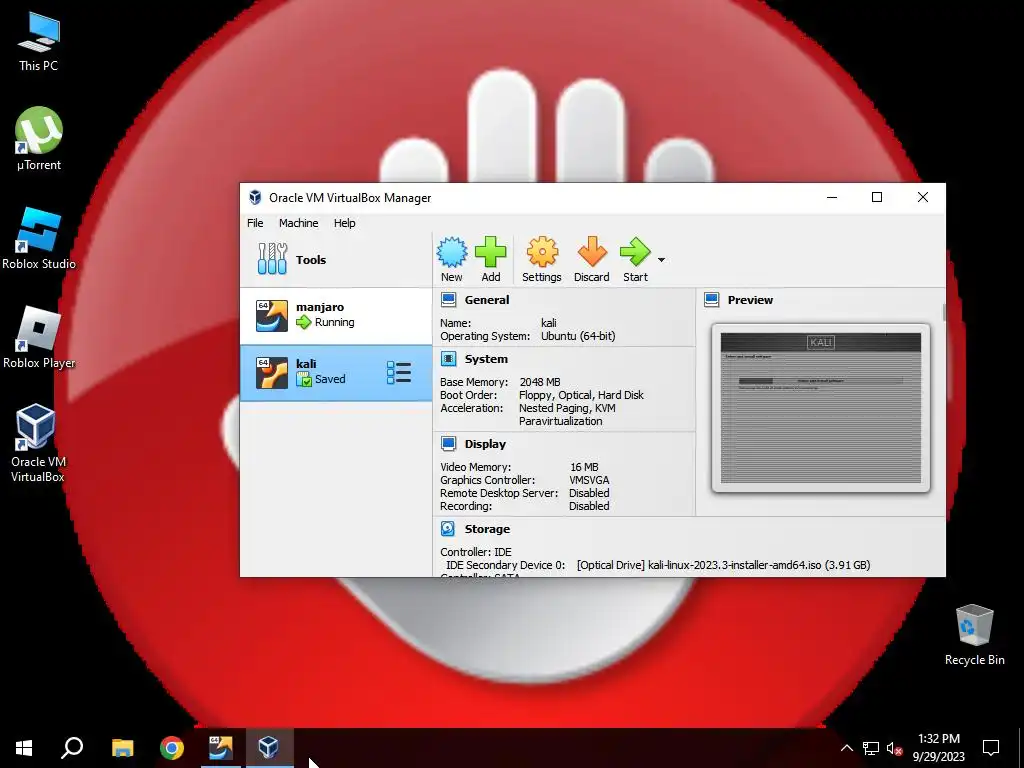Click the taskbar search icon
This screenshot has height=768, width=1024.
coord(72,748)
